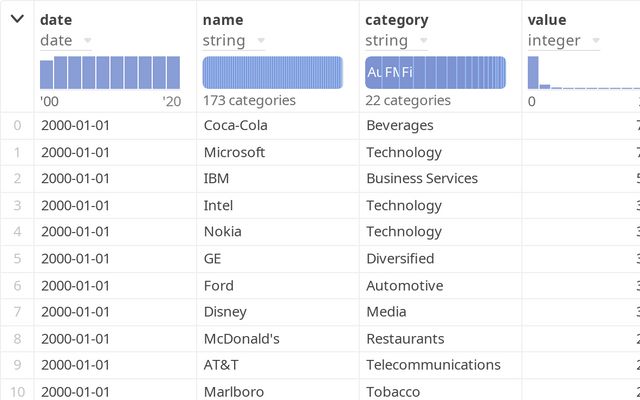Click row index 5

click(x=16, y=259)
